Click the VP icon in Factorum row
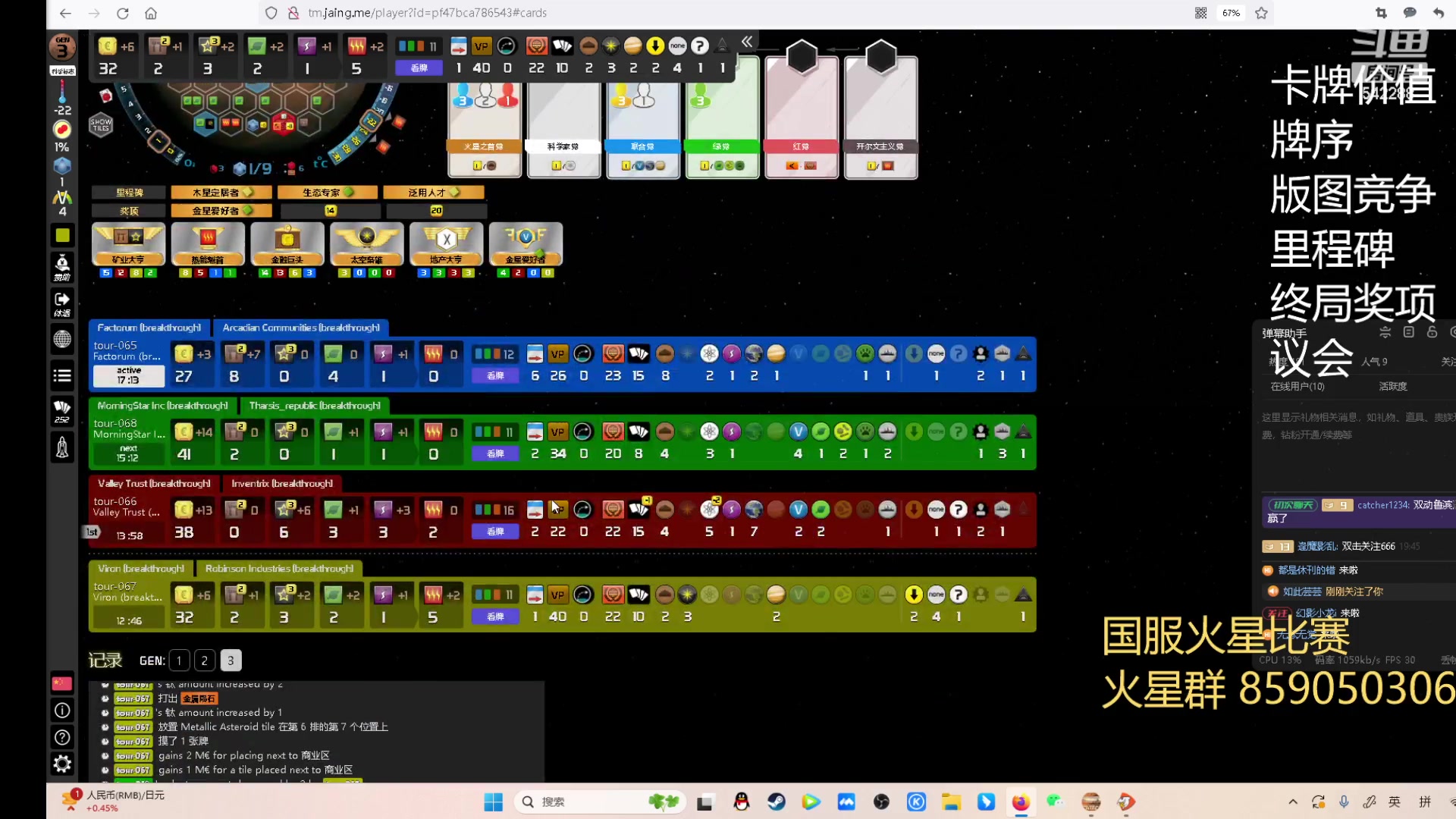Viewport: 1456px width, 819px height. [558, 353]
